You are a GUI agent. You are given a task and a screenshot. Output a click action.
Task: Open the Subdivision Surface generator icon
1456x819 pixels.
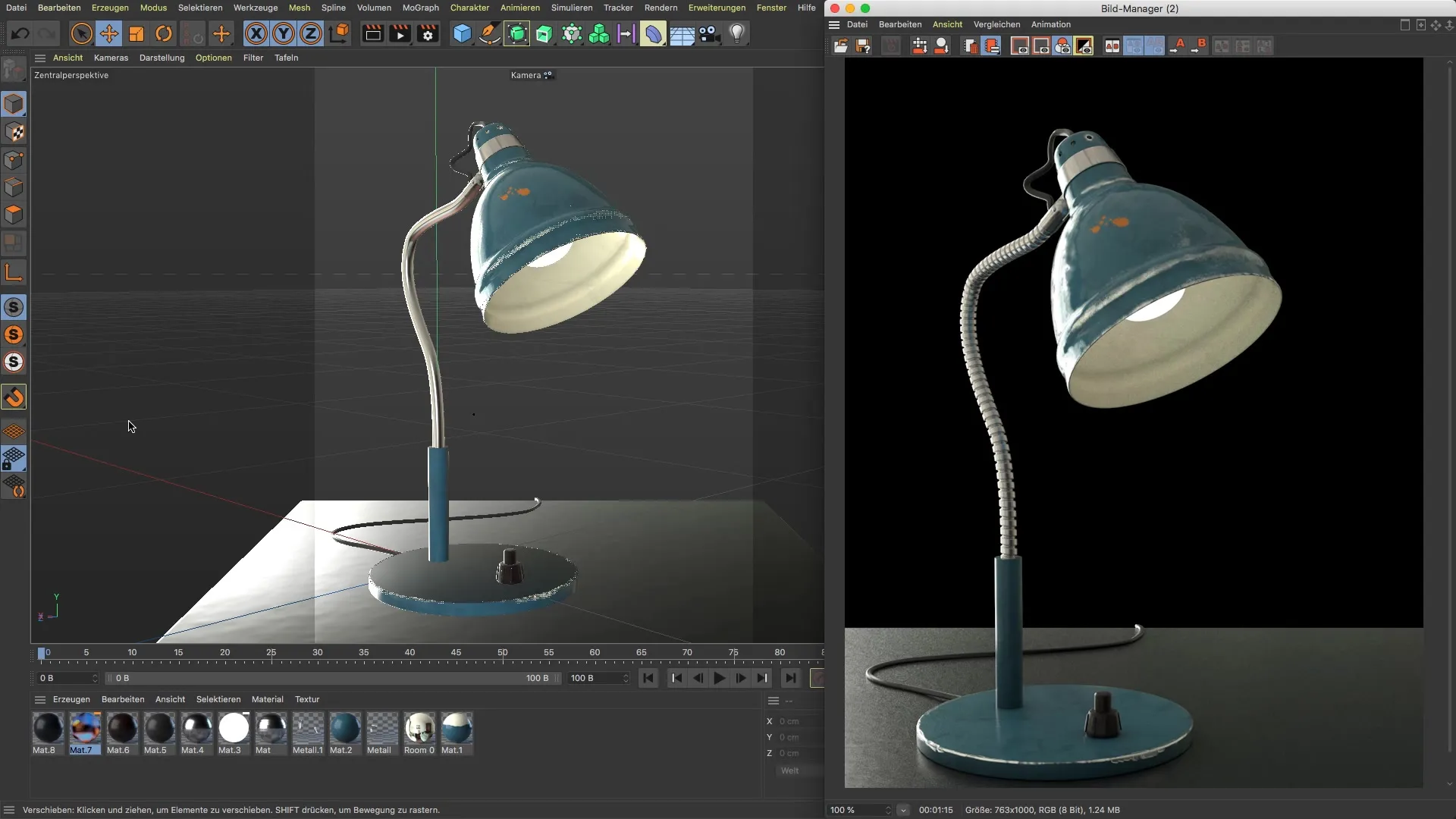(517, 33)
